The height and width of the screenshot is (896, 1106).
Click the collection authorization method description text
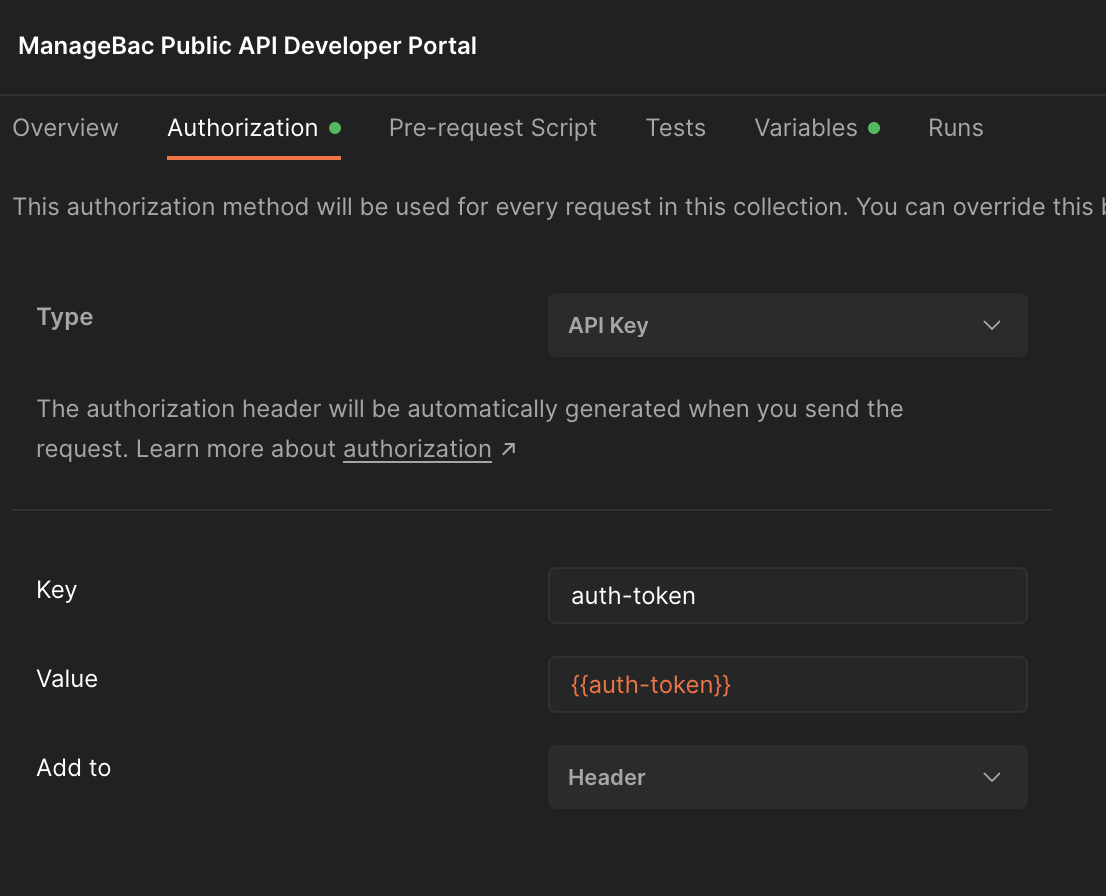[559, 207]
